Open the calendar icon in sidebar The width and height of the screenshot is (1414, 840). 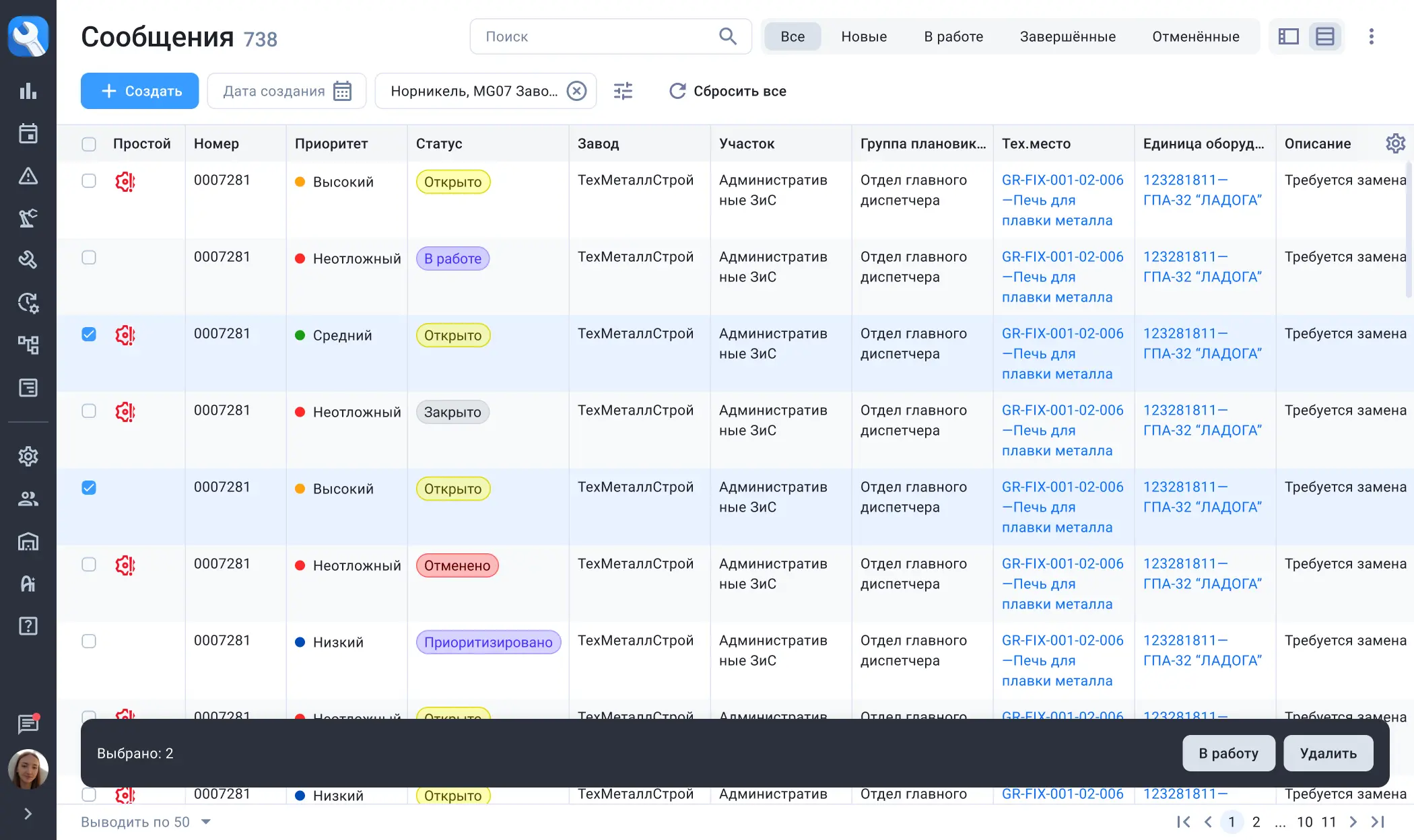point(28,133)
